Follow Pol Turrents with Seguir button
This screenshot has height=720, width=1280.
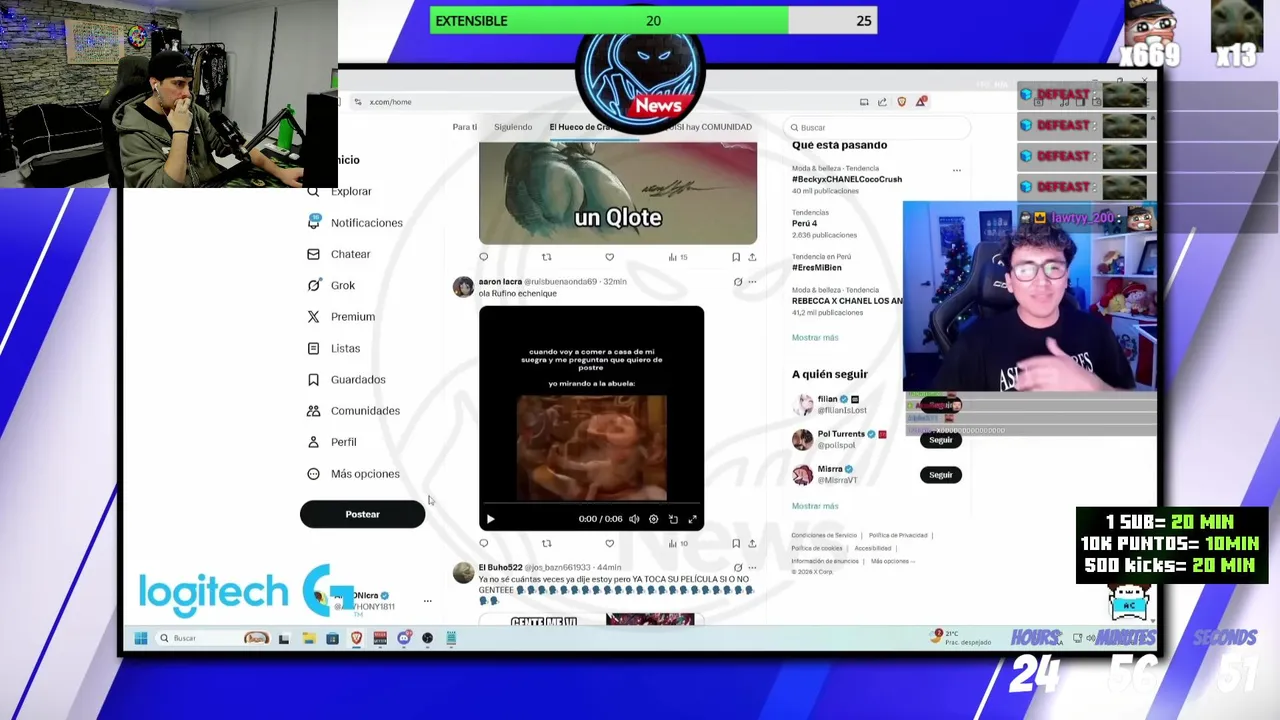tap(940, 440)
